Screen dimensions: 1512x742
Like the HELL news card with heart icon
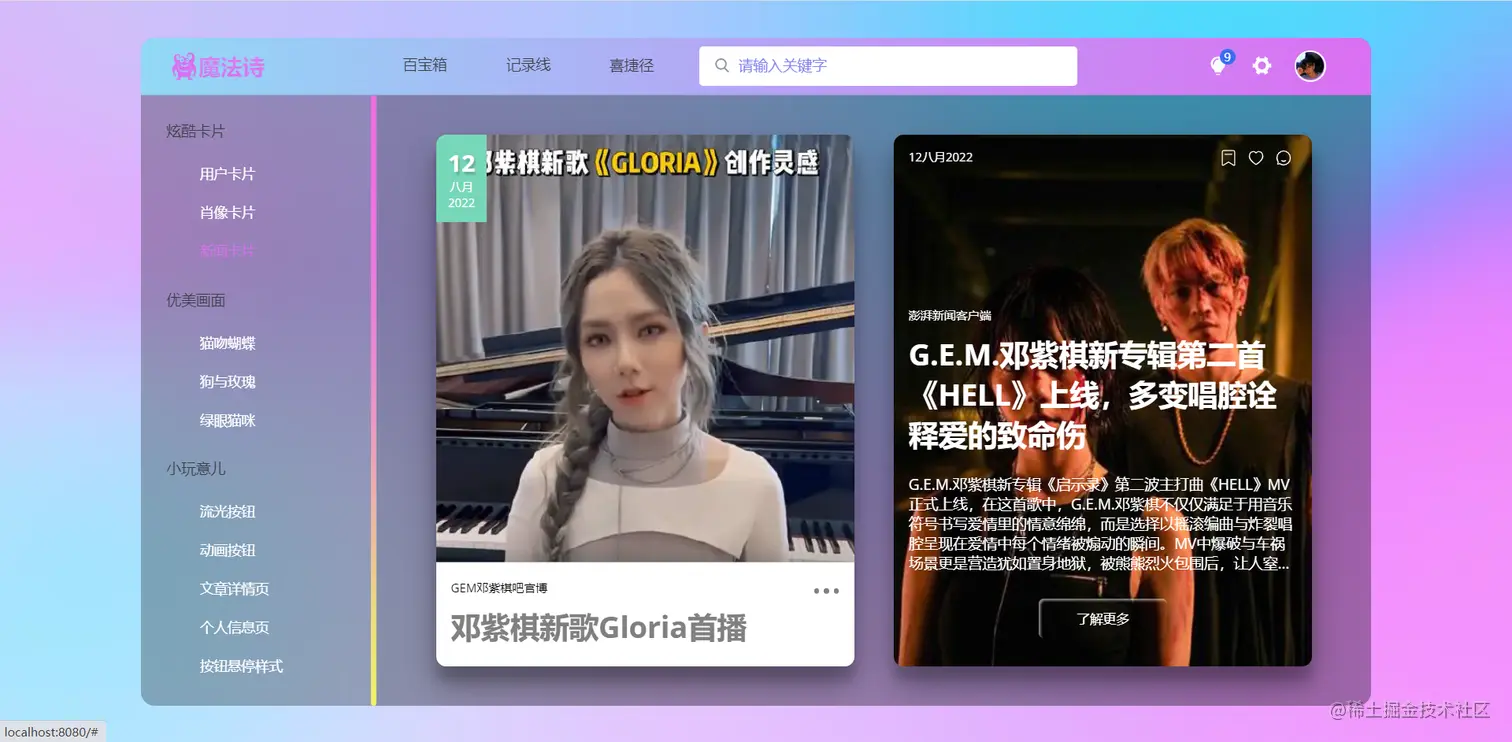pos(1256,158)
